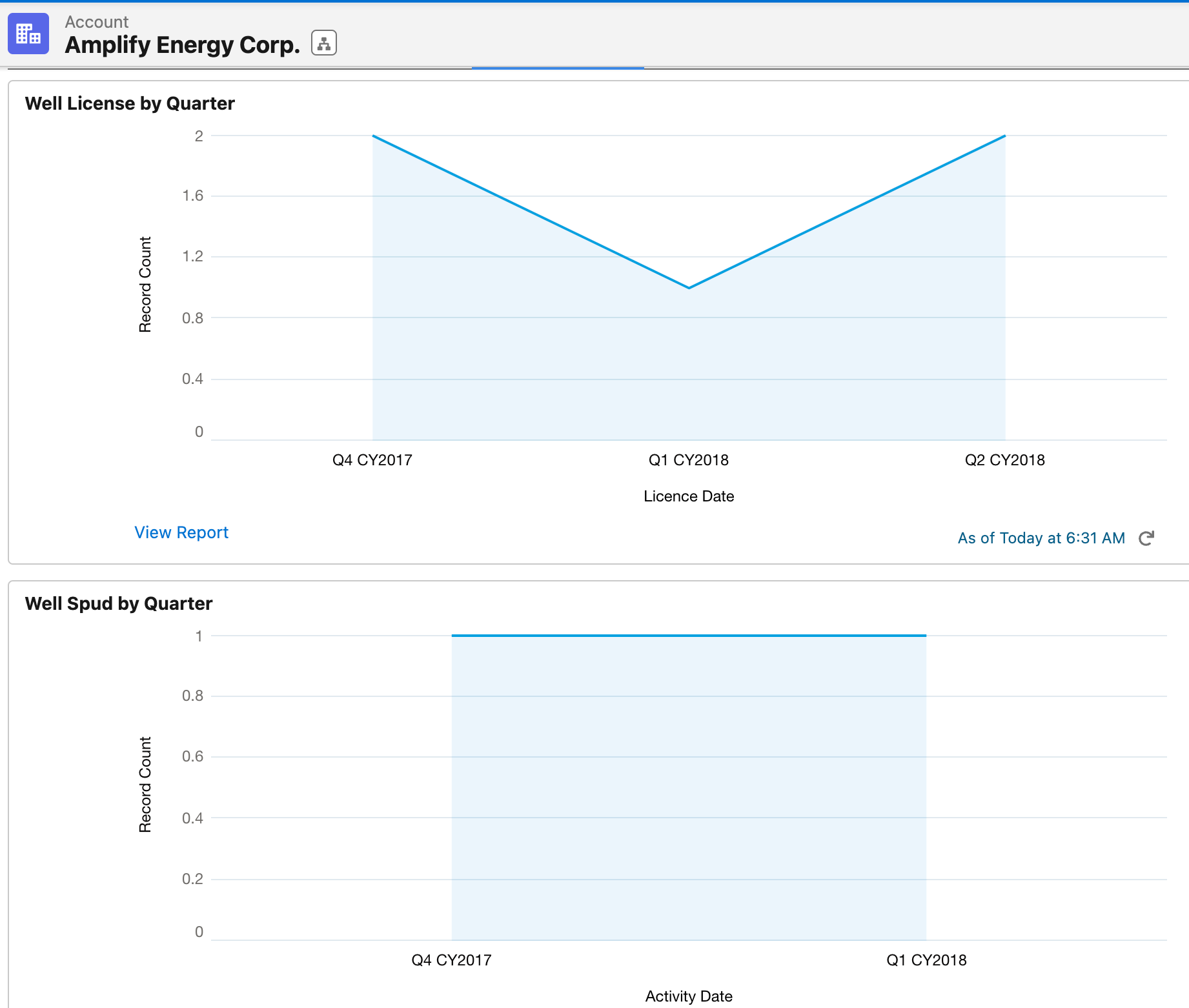Click the Record Count axis label on spud chart

(145, 783)
